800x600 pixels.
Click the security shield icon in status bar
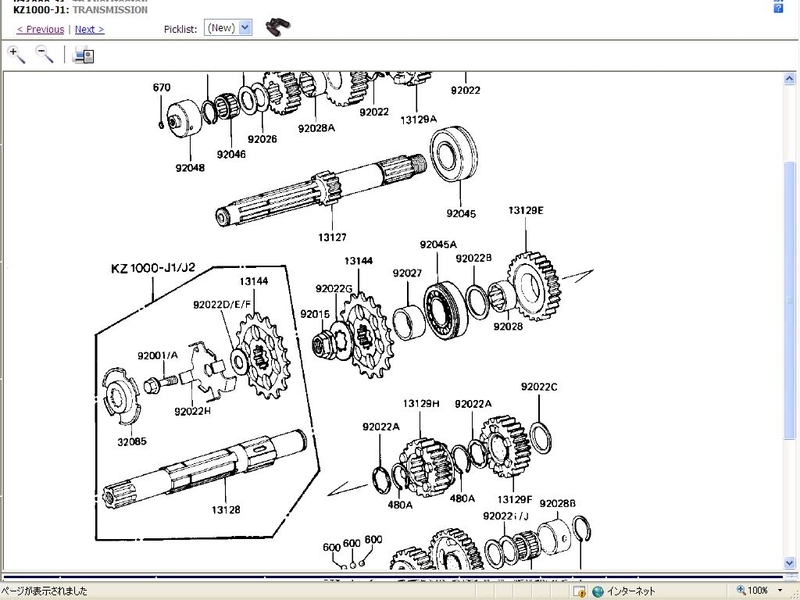click(x=579, y=591)
